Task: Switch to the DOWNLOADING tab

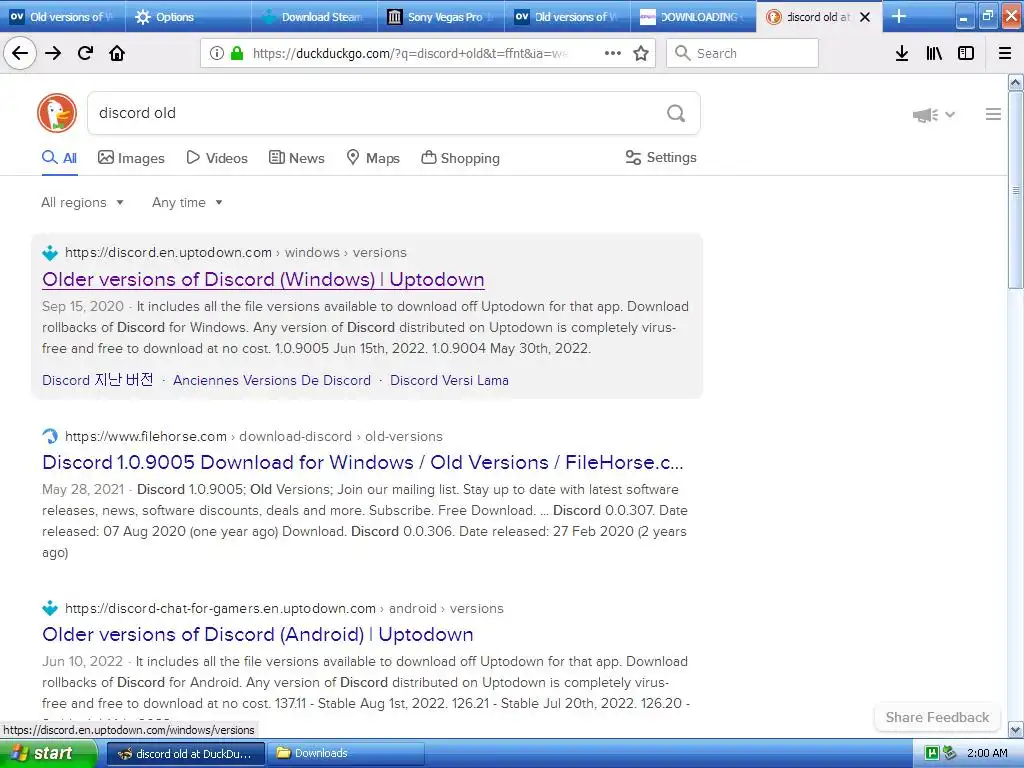Action: [x=692, y=17]
